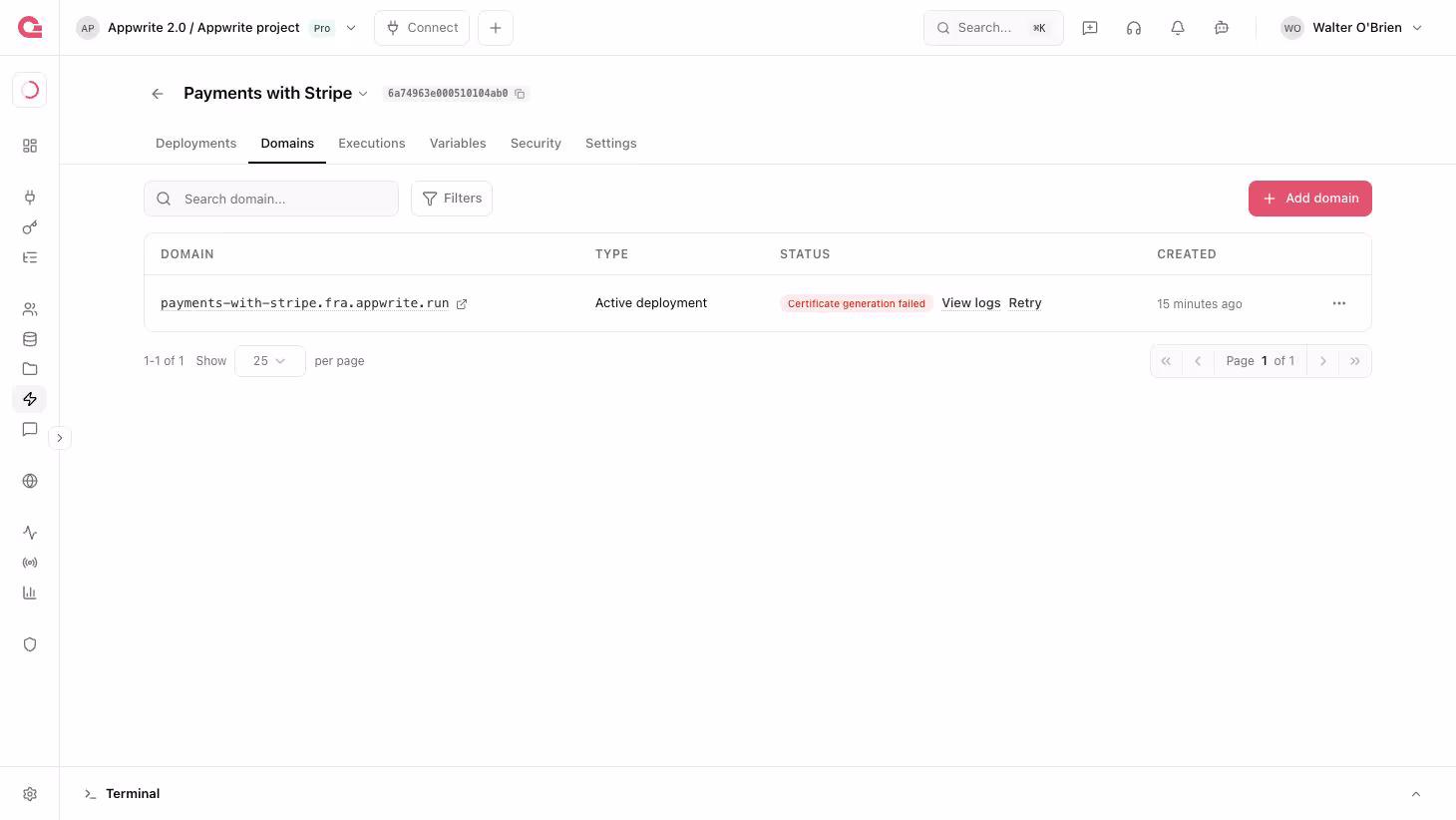The width and height of the screenshot is (1456, 820).
Task: Open the project switcher chevron dropdown
Action: 351,28
